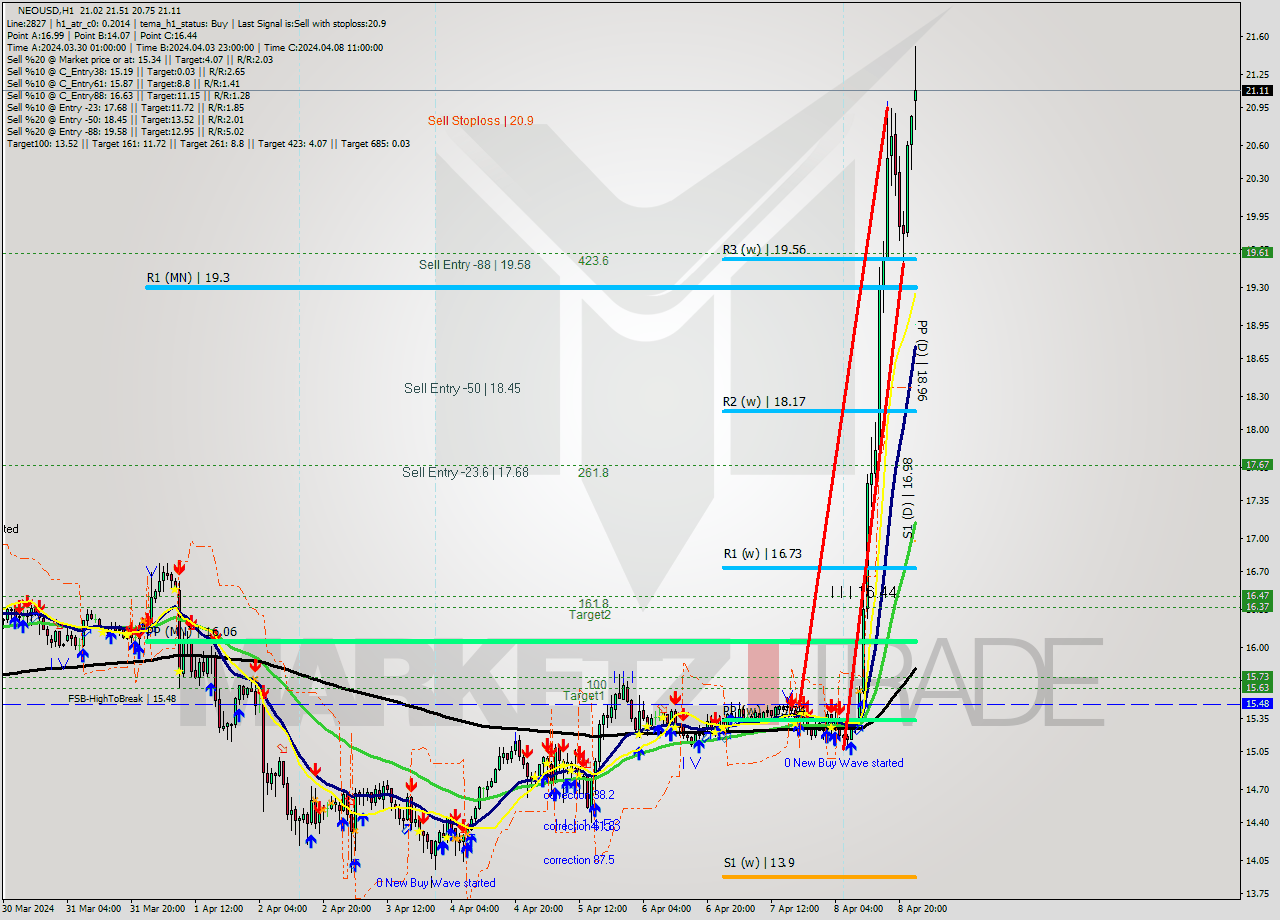Viewport: 1280px width, 920px height.
Task: Click the 'Target2' label
Action: coord(590,615)
